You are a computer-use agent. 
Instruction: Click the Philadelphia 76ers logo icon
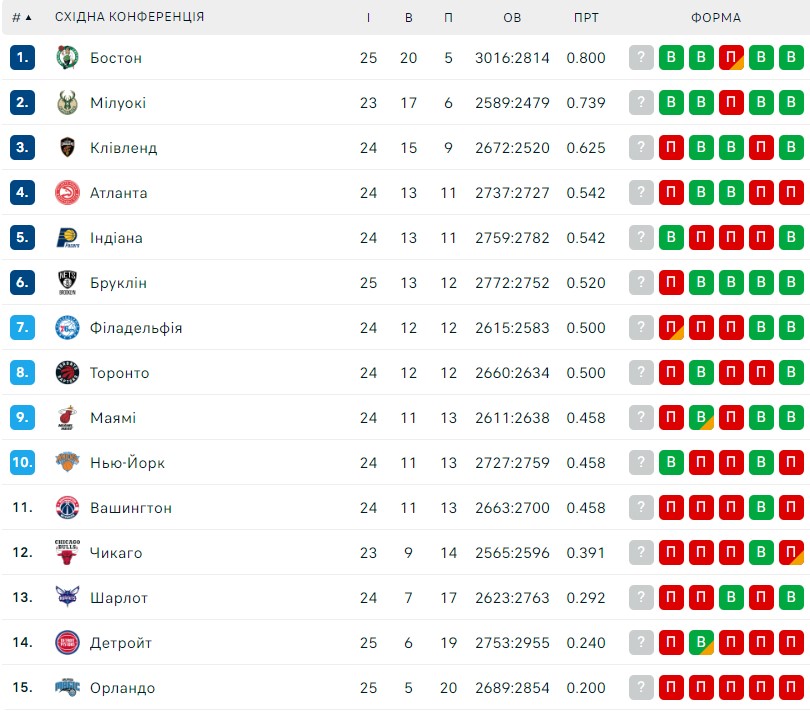point(67,327)
